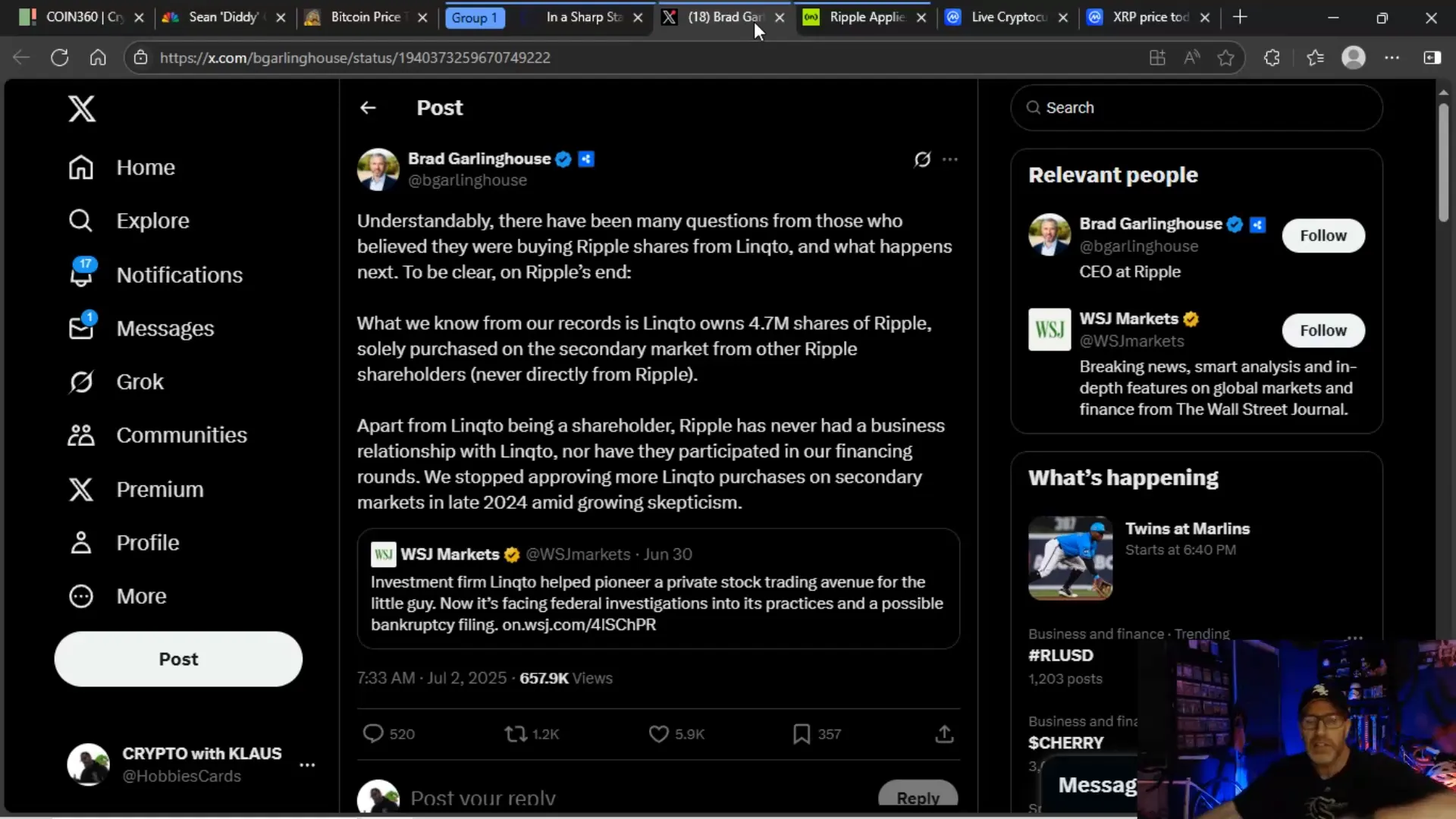Open Profile from the sidebar
Screen dimensions: 1456x819
coord(124,542)
